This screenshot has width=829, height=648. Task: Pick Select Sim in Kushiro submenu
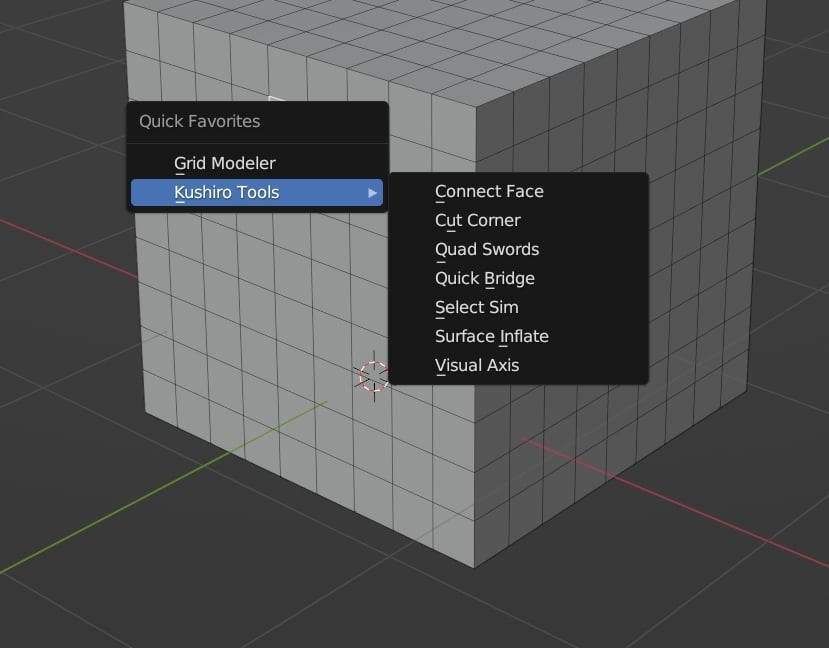coord(518,308)
